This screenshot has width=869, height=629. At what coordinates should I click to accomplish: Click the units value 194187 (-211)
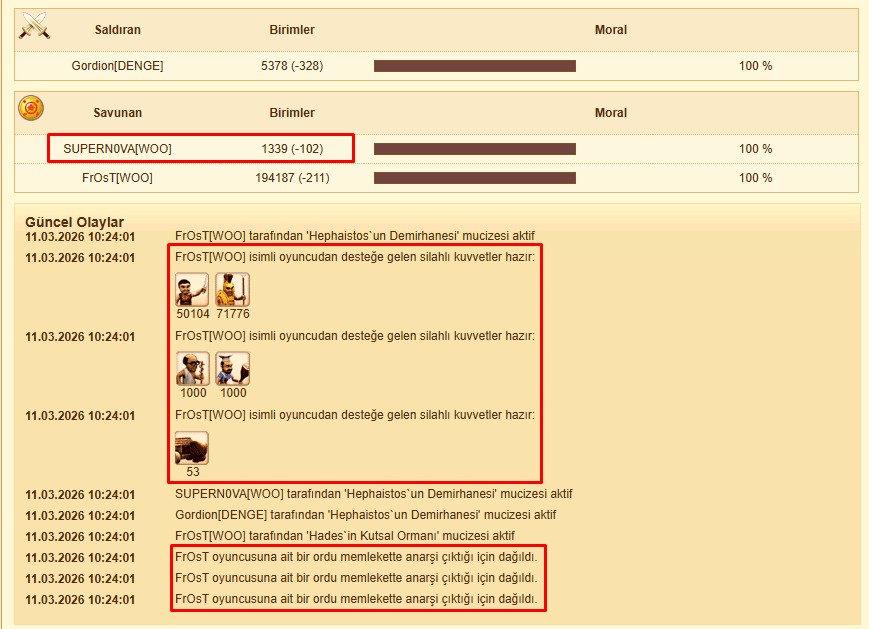[292, 178]
